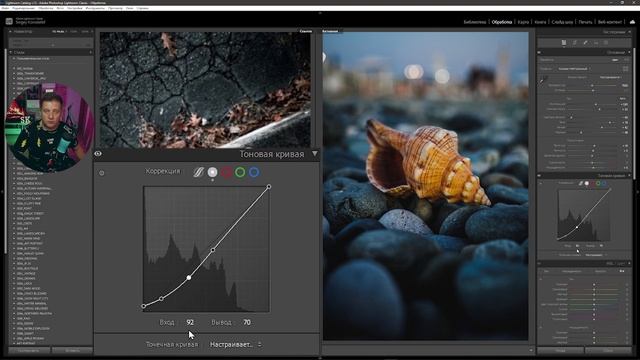The image size is (640, 360).
Task: Open the Печать module
Action: 585,22
